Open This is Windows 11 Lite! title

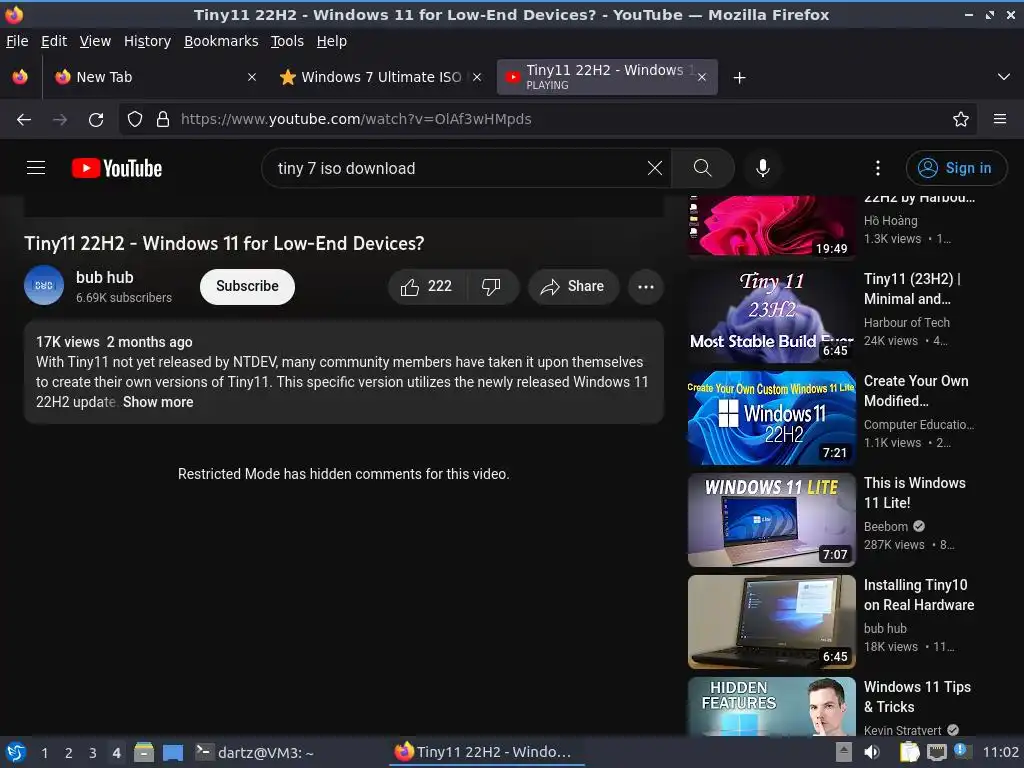[x=914, y=493]
